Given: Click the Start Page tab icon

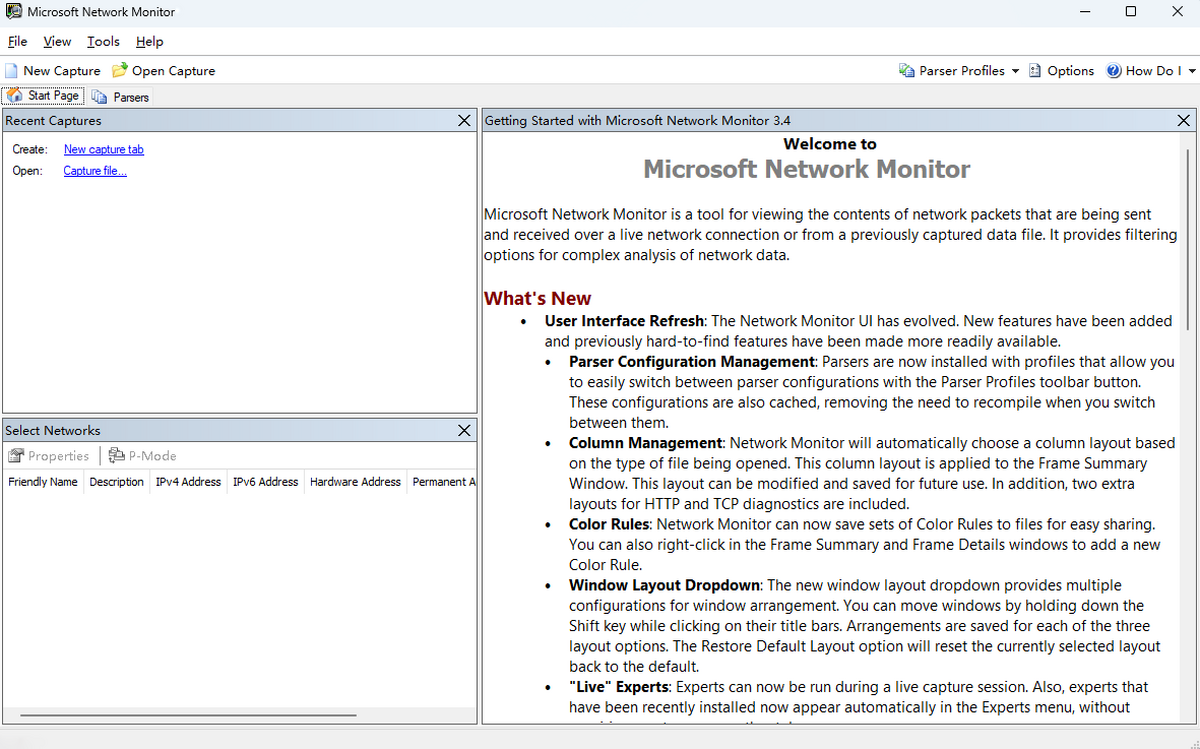Looking at the screenshot, I should (x=15, y=96).
